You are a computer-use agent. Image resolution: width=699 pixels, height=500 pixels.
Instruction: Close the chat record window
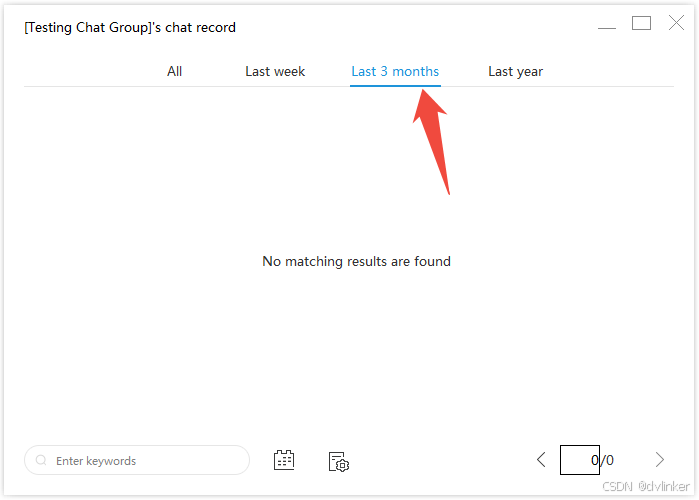[676, 22]
